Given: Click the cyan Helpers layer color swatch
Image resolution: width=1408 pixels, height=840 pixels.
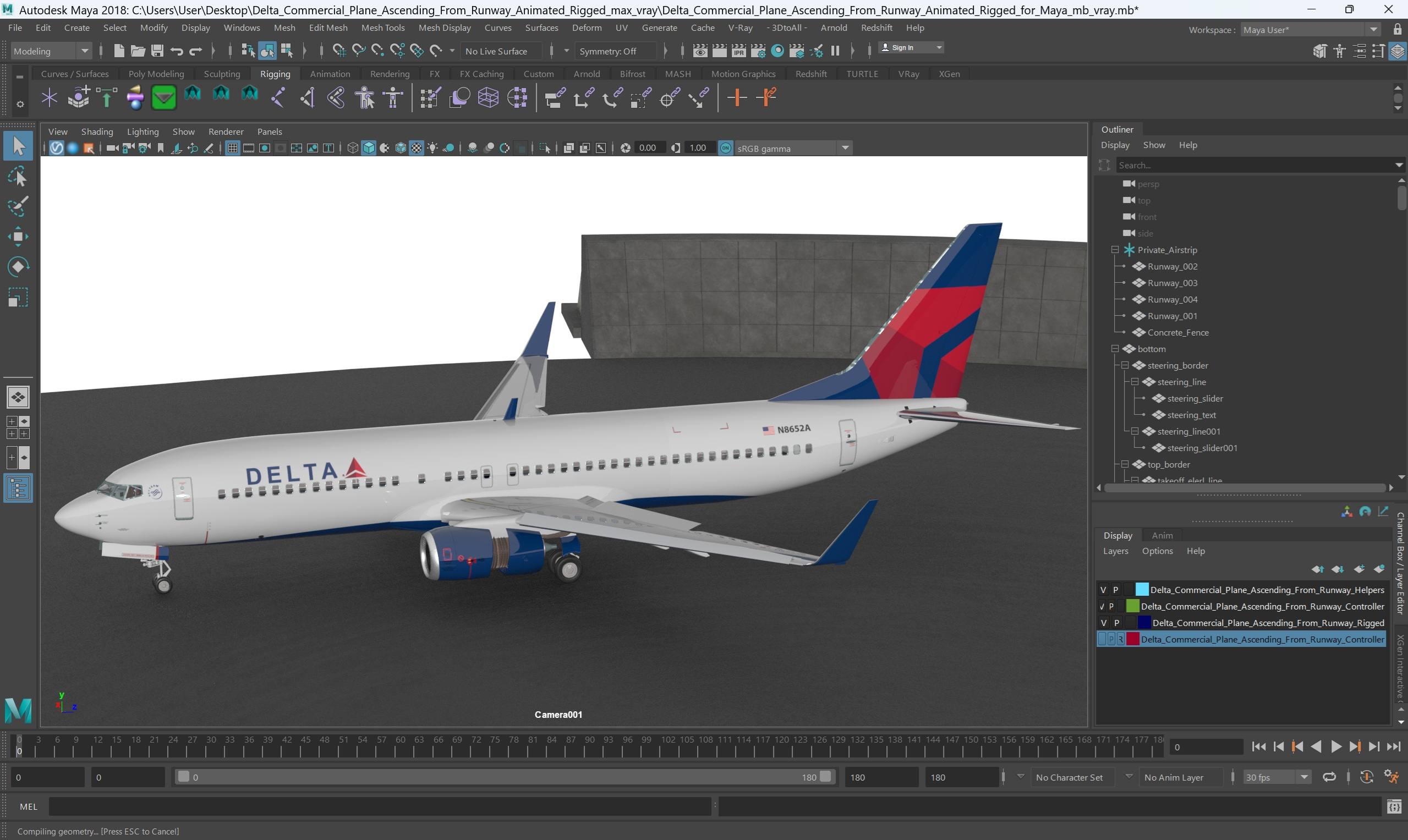Looking at the screenshot, I should 1142,590.
